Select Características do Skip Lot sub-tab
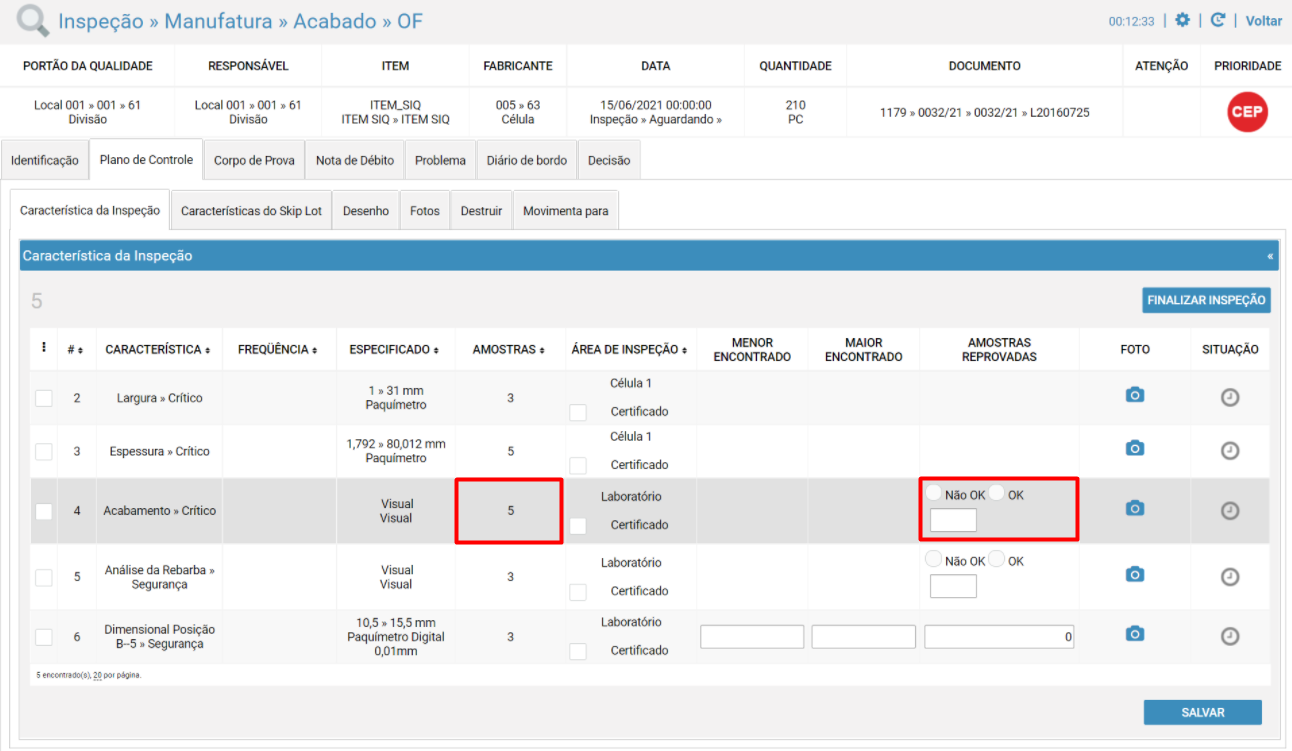Screen dimensions: 1292x751 coord(252,211)
